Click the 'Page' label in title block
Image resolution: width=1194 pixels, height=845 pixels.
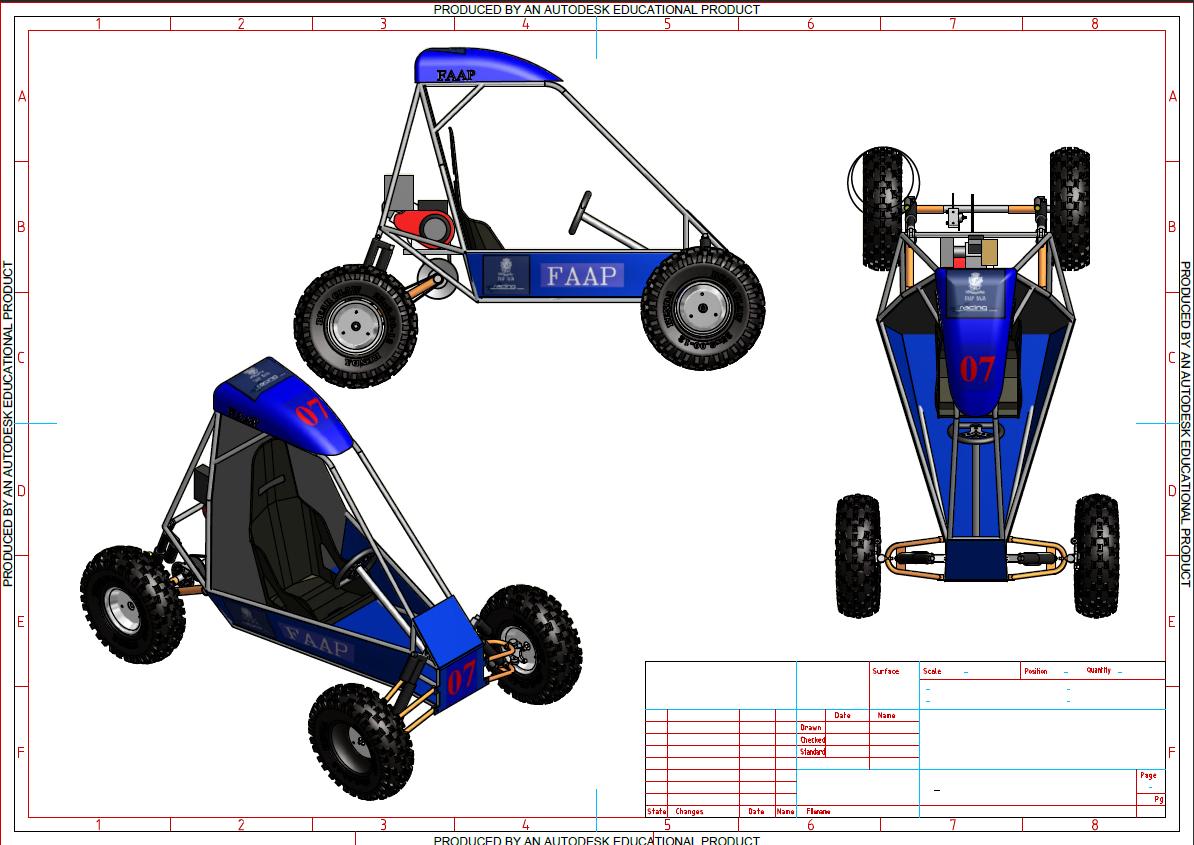point(1148,776)
